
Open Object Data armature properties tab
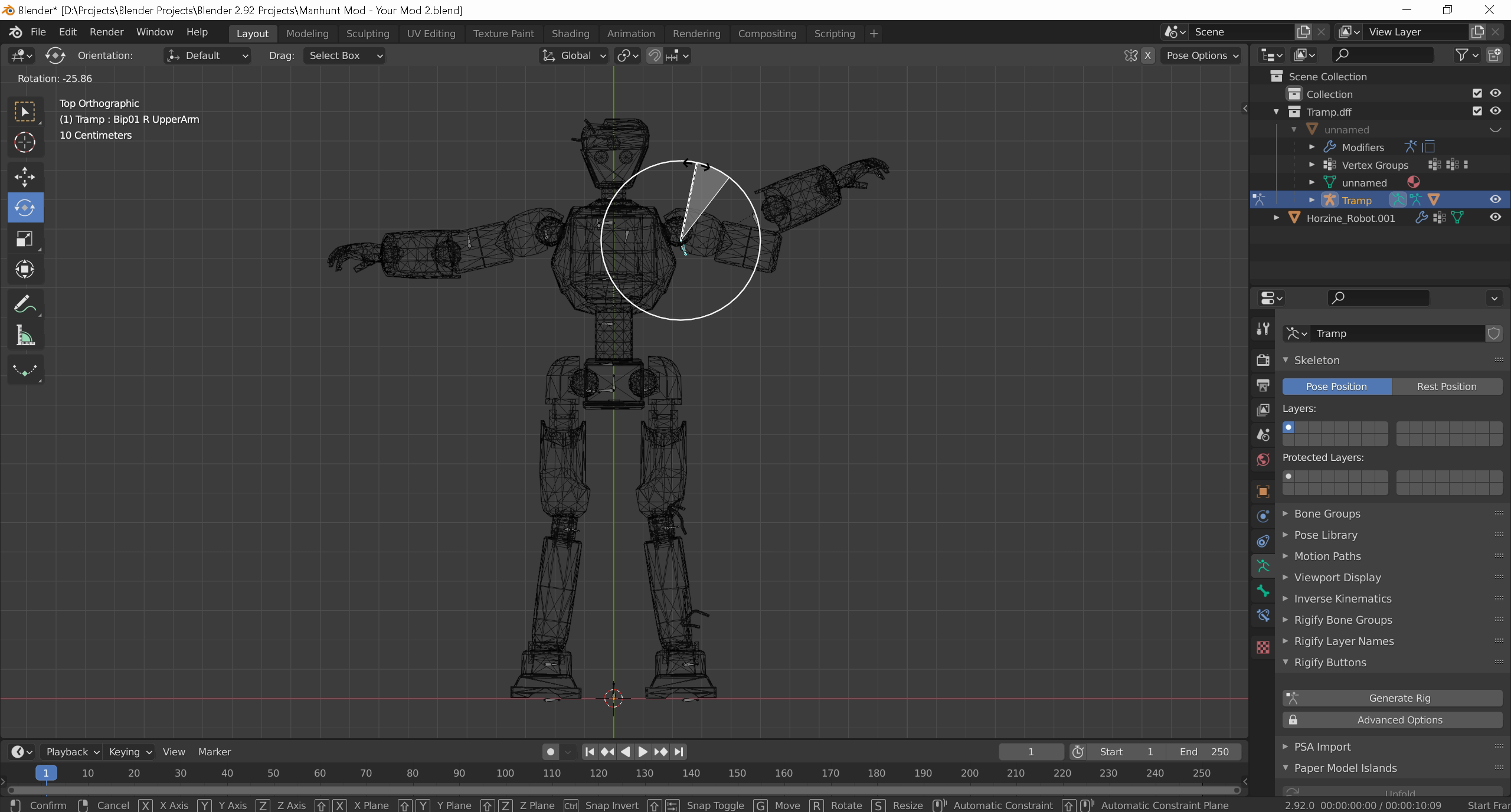(x=1263, y=566)
